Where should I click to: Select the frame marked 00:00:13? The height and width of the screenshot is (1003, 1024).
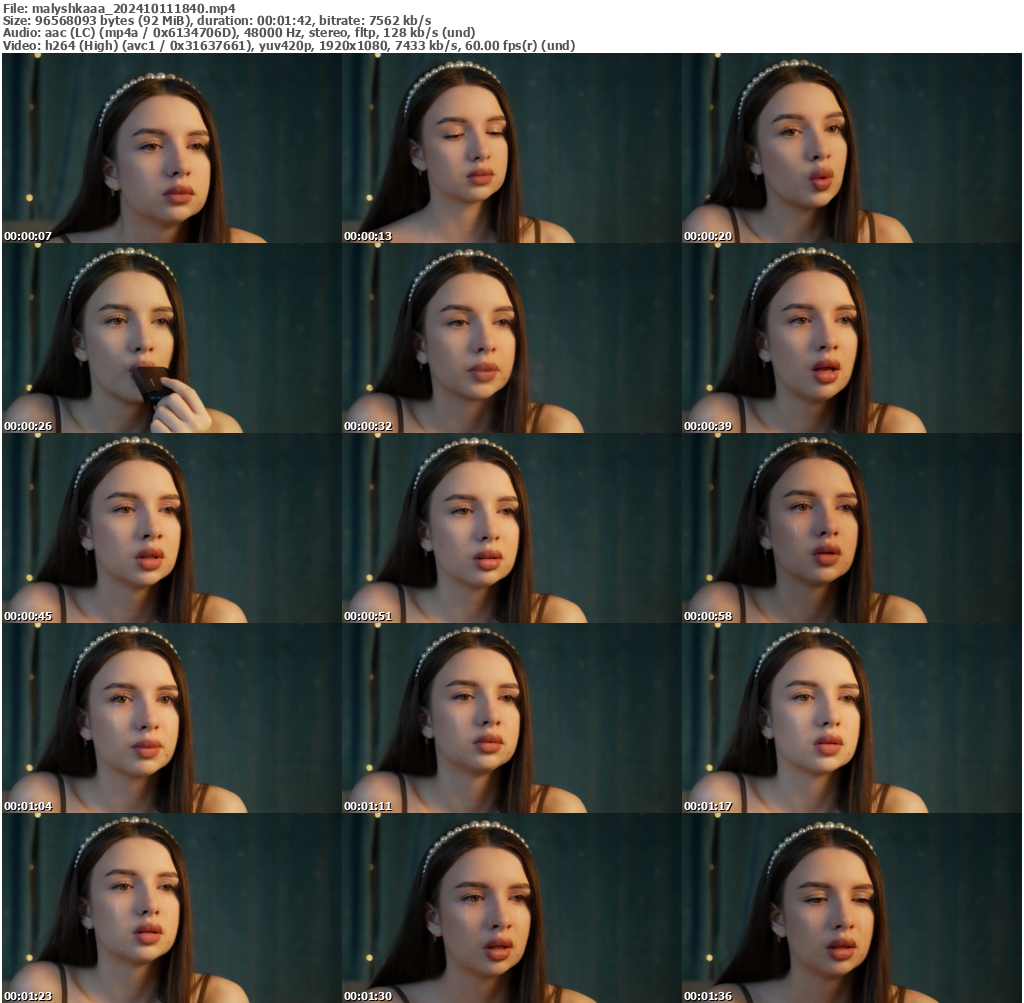click(x=511, y=148)
